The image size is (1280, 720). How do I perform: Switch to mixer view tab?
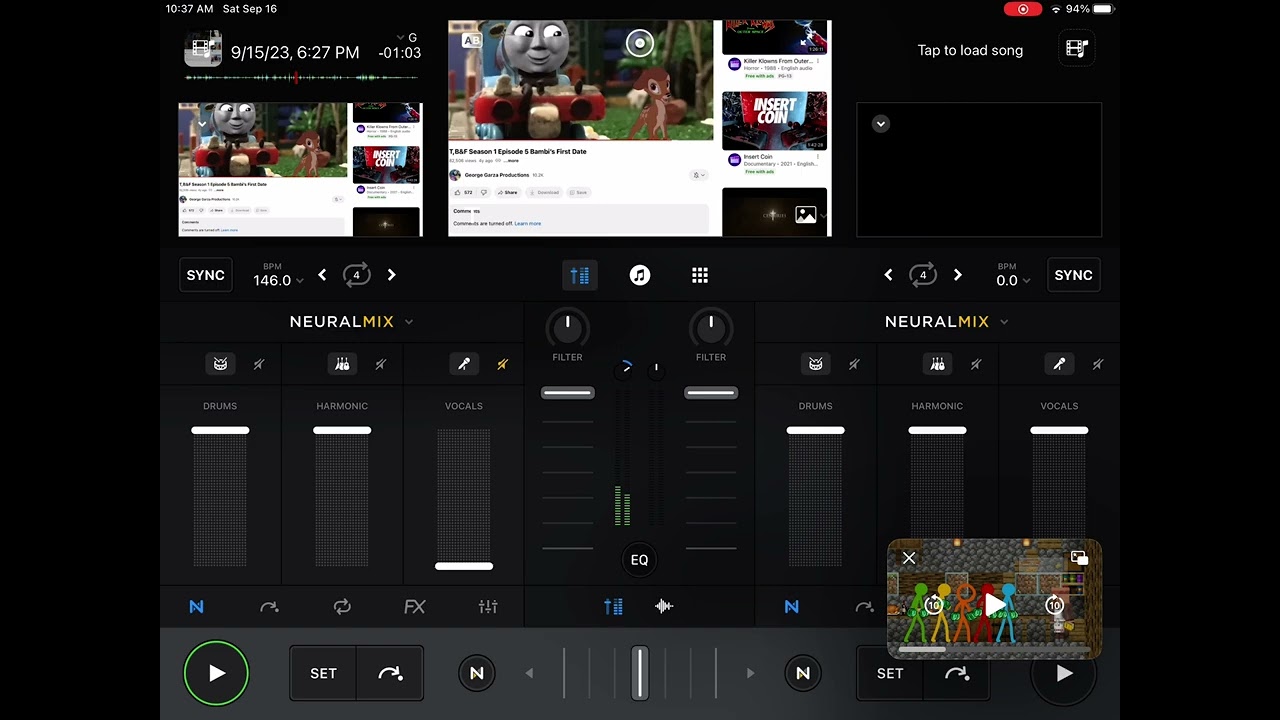click(x=580, y=275)
